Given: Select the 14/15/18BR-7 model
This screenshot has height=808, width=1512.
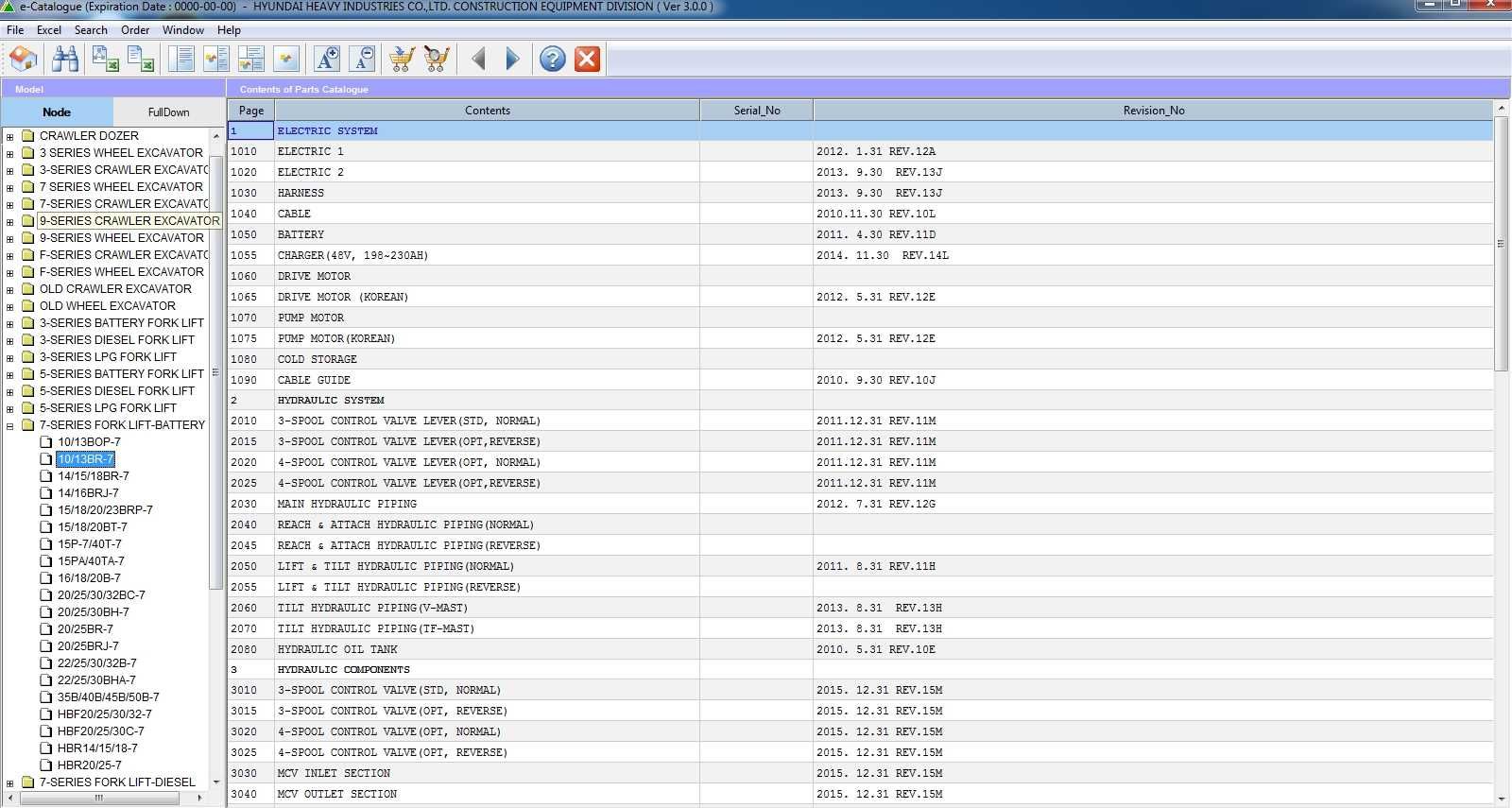Looking at the screenshot, I should [x=93, y=475].
